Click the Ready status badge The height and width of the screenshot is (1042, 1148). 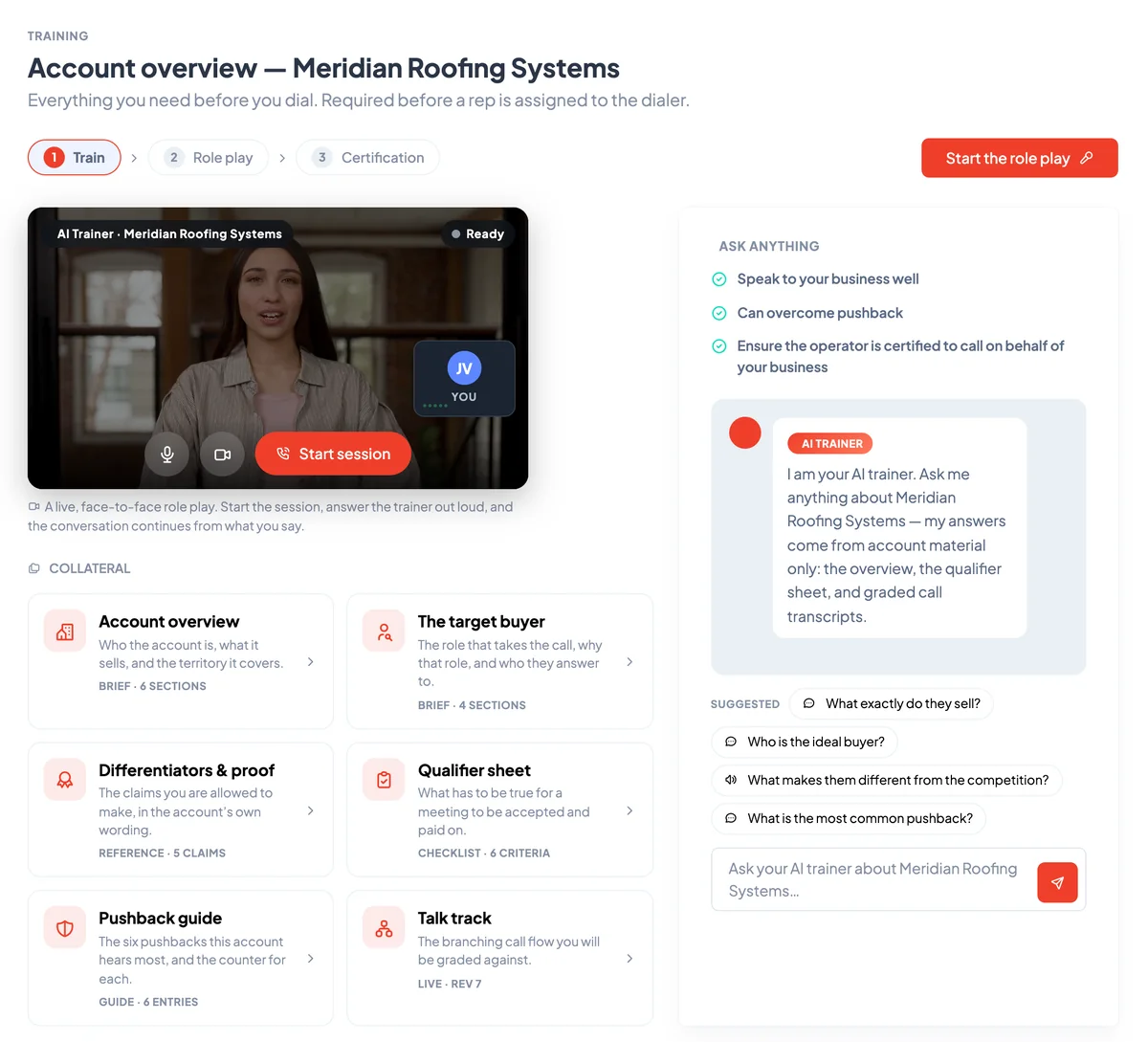click(x=478, y=233)
